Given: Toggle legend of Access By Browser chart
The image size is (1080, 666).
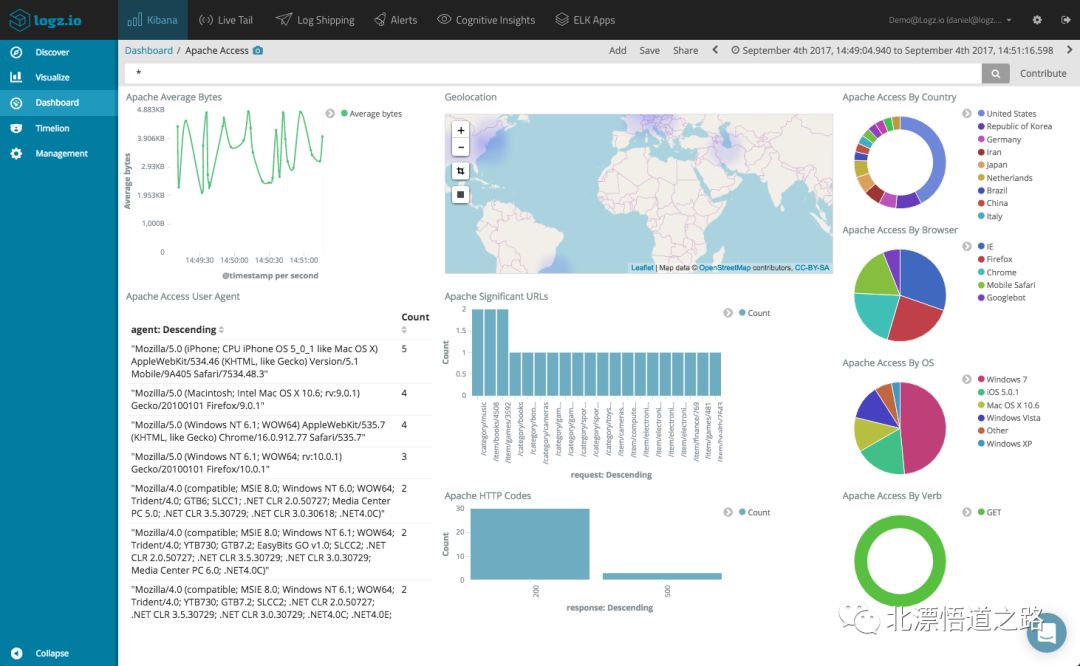Looking at the screenshot, I should coord(966,247).
